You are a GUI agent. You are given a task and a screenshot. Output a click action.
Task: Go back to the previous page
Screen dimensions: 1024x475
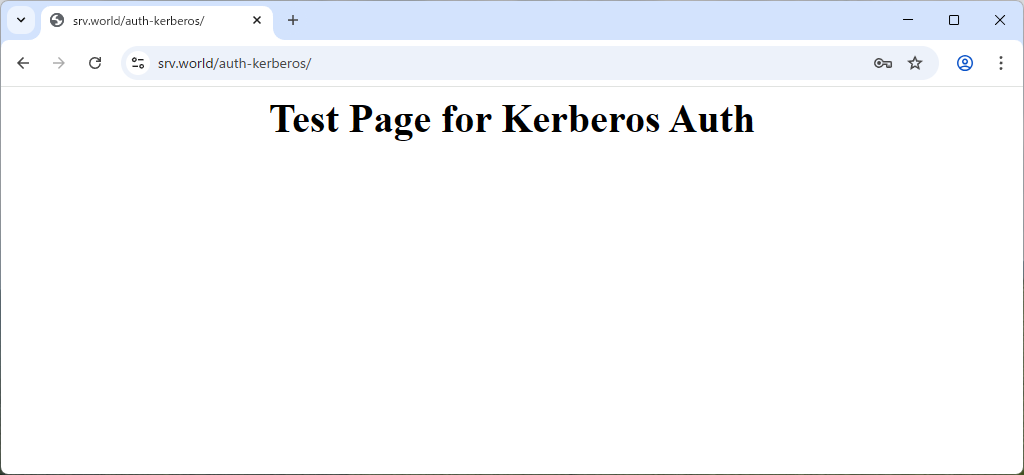tap(23, 63)
